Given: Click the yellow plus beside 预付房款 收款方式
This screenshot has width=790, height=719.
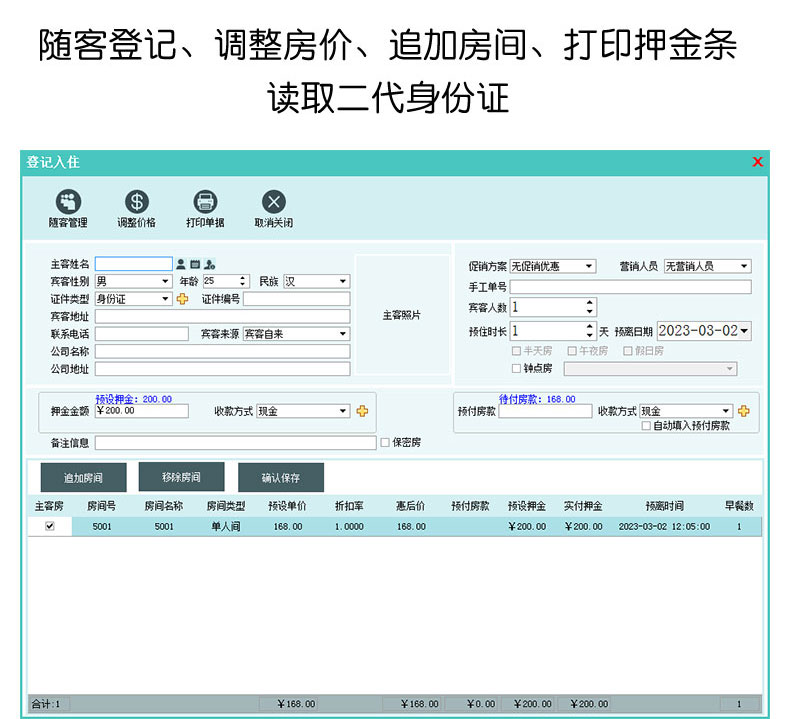Looking at the screenshot, I should (x=744, y=411).
